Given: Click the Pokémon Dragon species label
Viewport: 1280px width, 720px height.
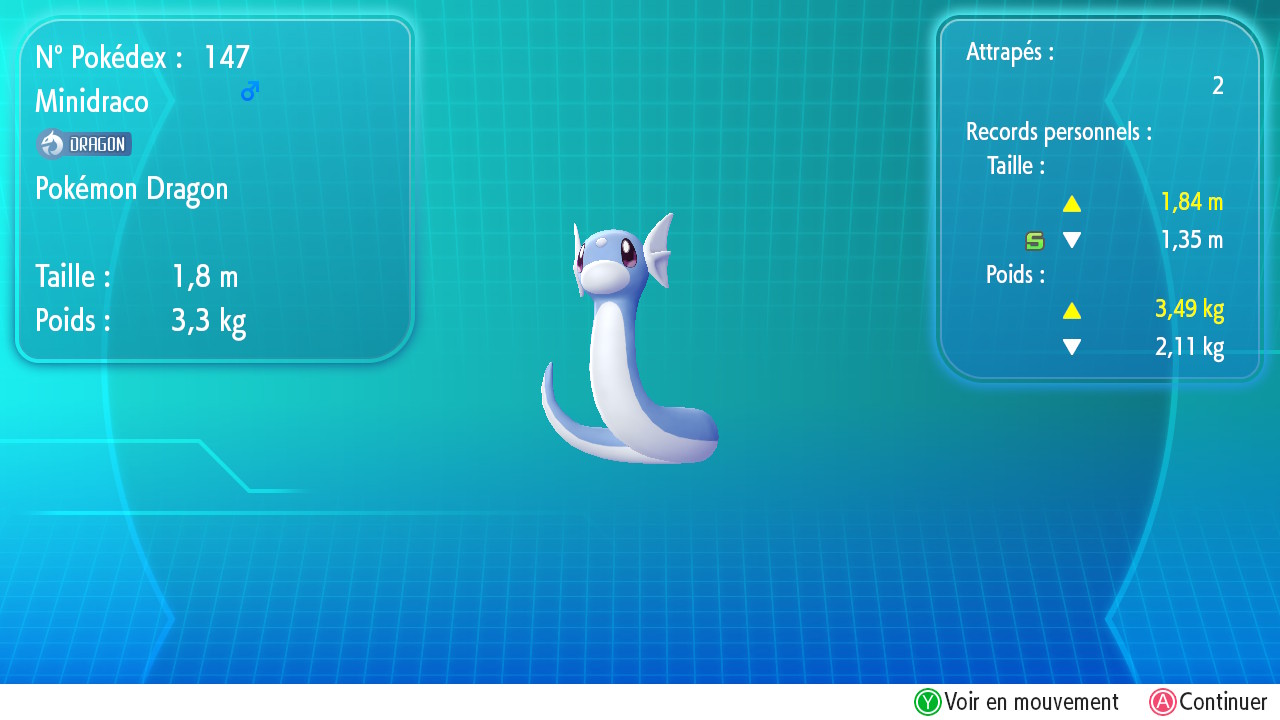Looking at the screenshot, I should point(132,189).
